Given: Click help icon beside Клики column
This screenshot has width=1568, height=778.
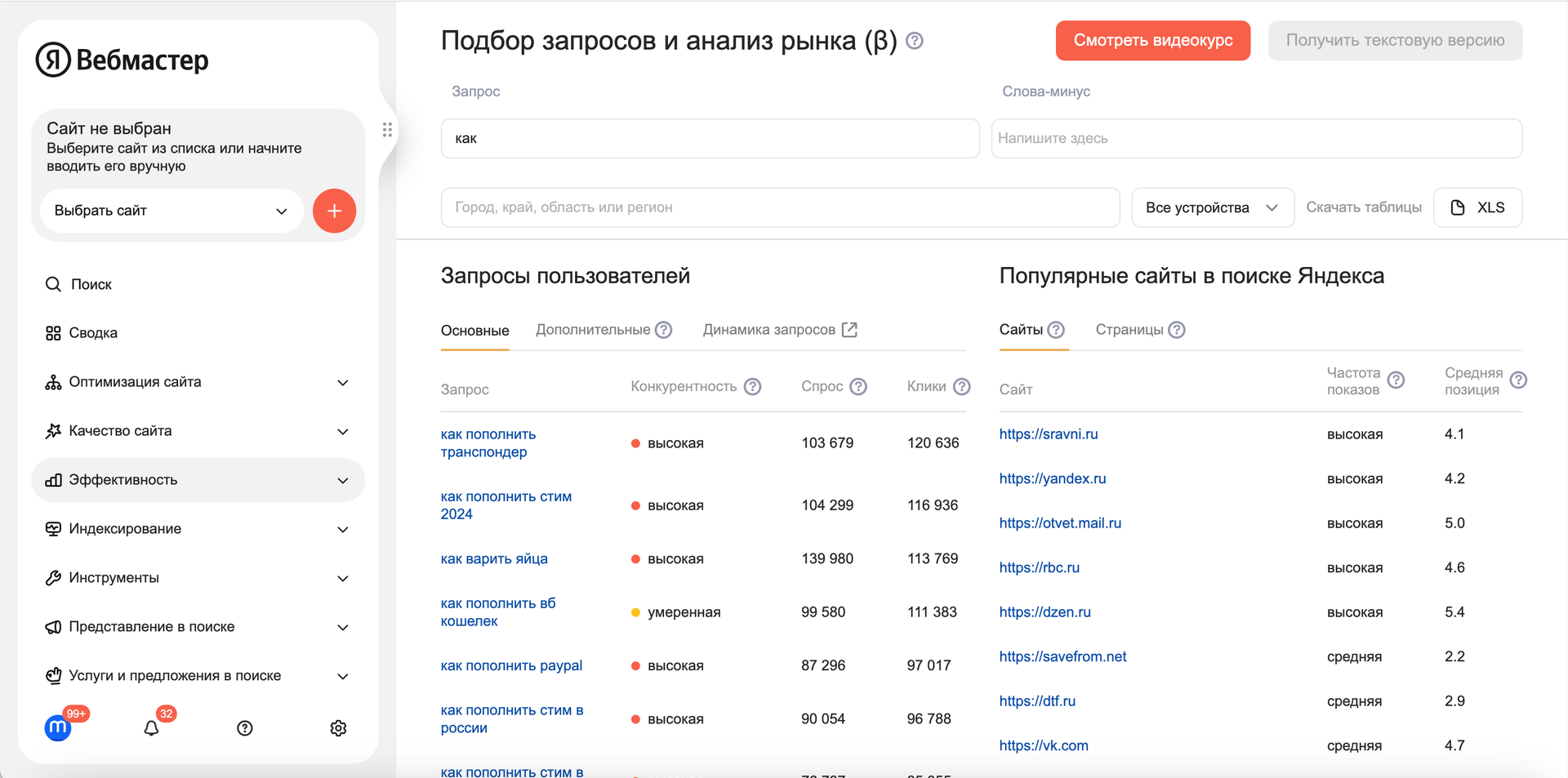Looking at the screenshot, I should click(962, 386).
